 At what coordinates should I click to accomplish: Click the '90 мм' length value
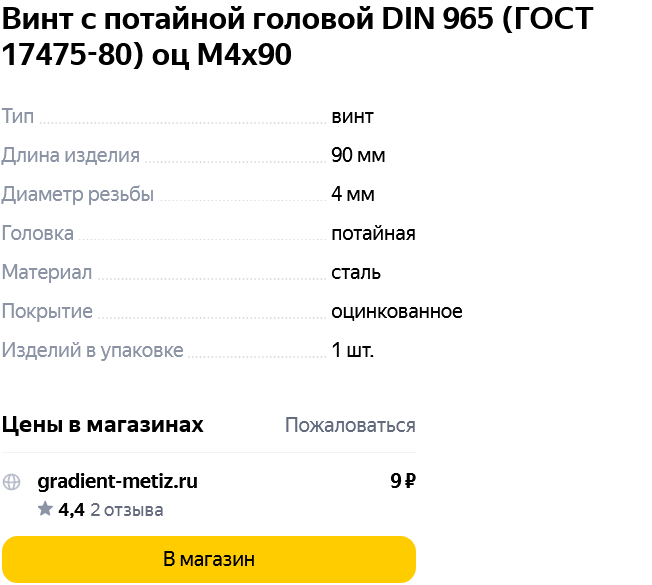click(x=358, y=155)
